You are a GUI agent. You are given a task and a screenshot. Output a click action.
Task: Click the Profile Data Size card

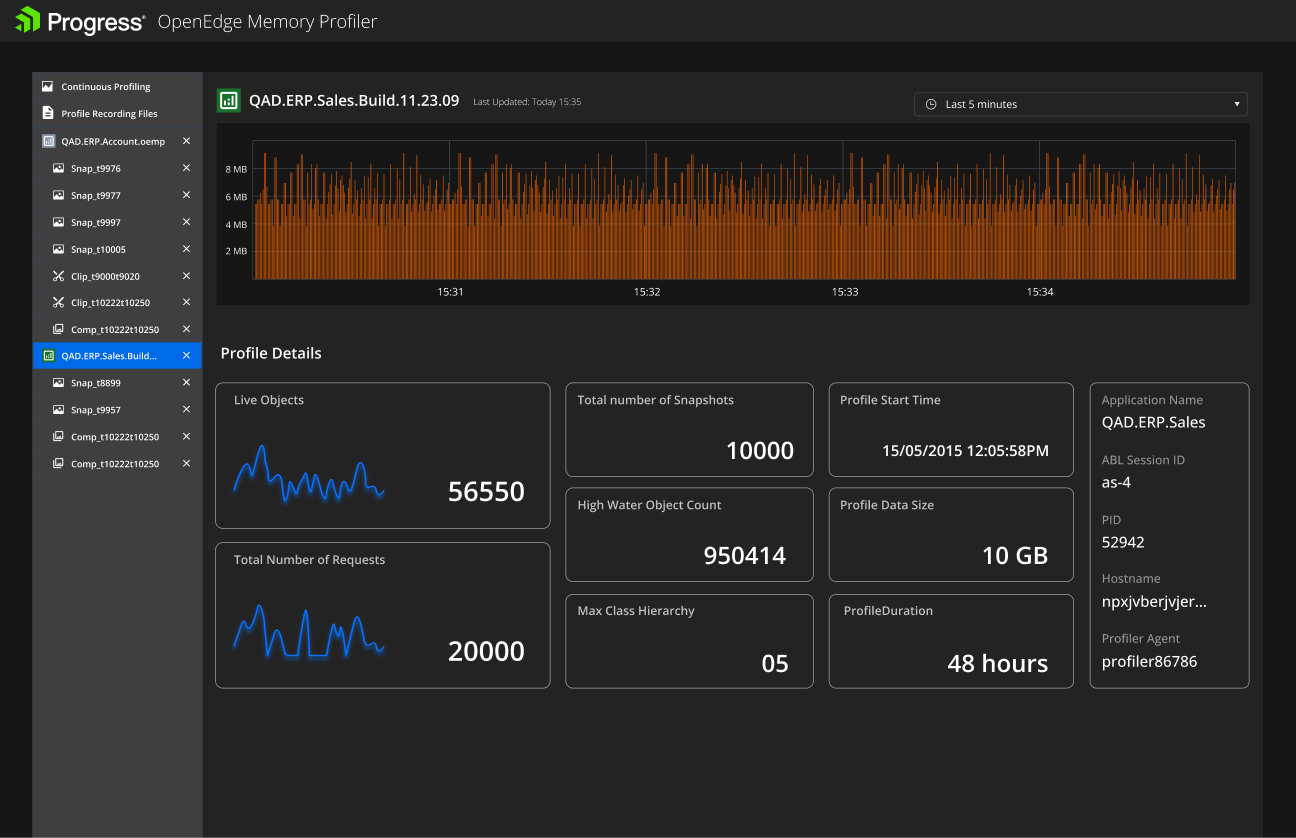[x=951, y=534]
